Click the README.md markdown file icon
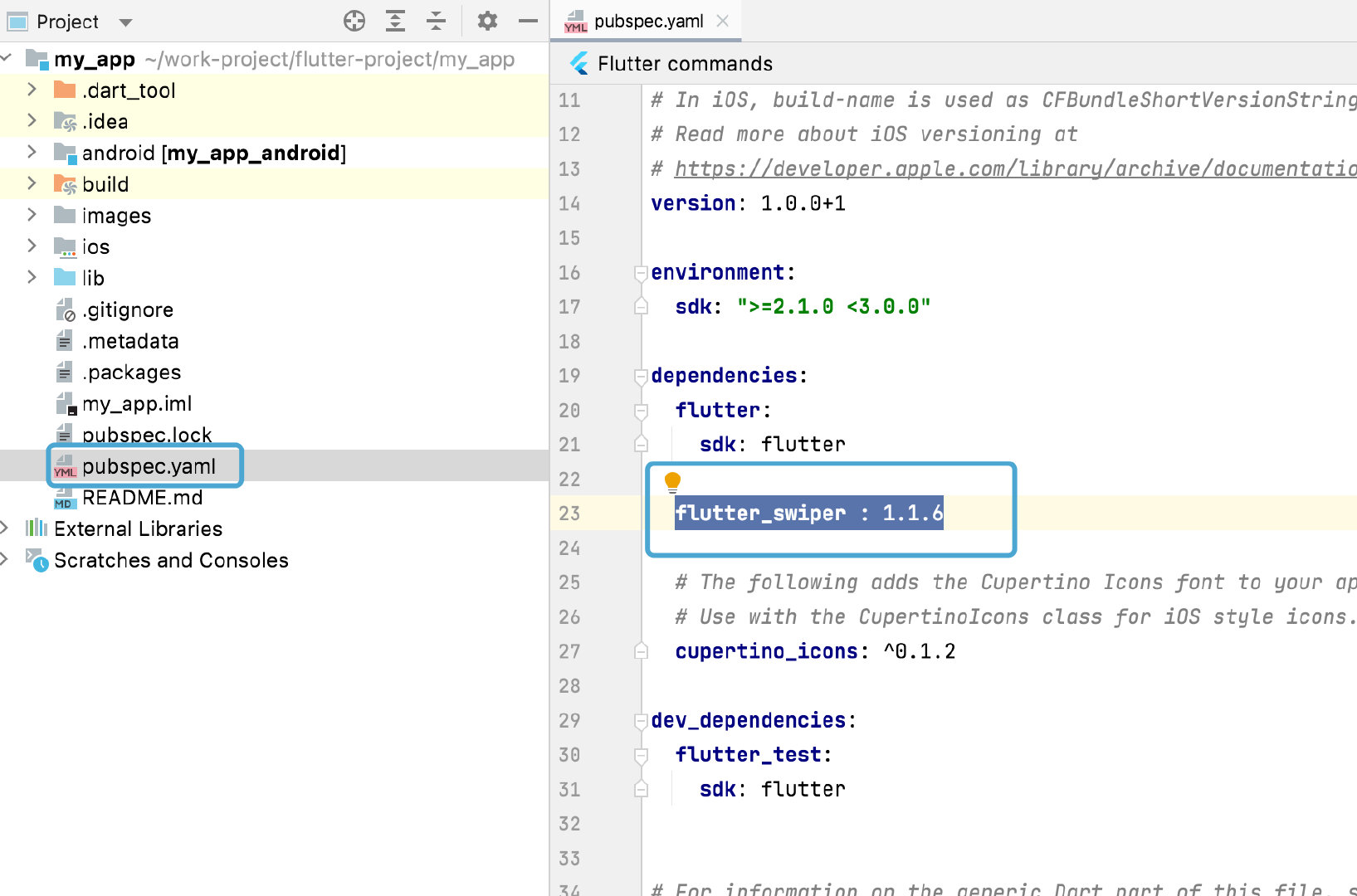1357x896 pixels. tap(64, 499)
